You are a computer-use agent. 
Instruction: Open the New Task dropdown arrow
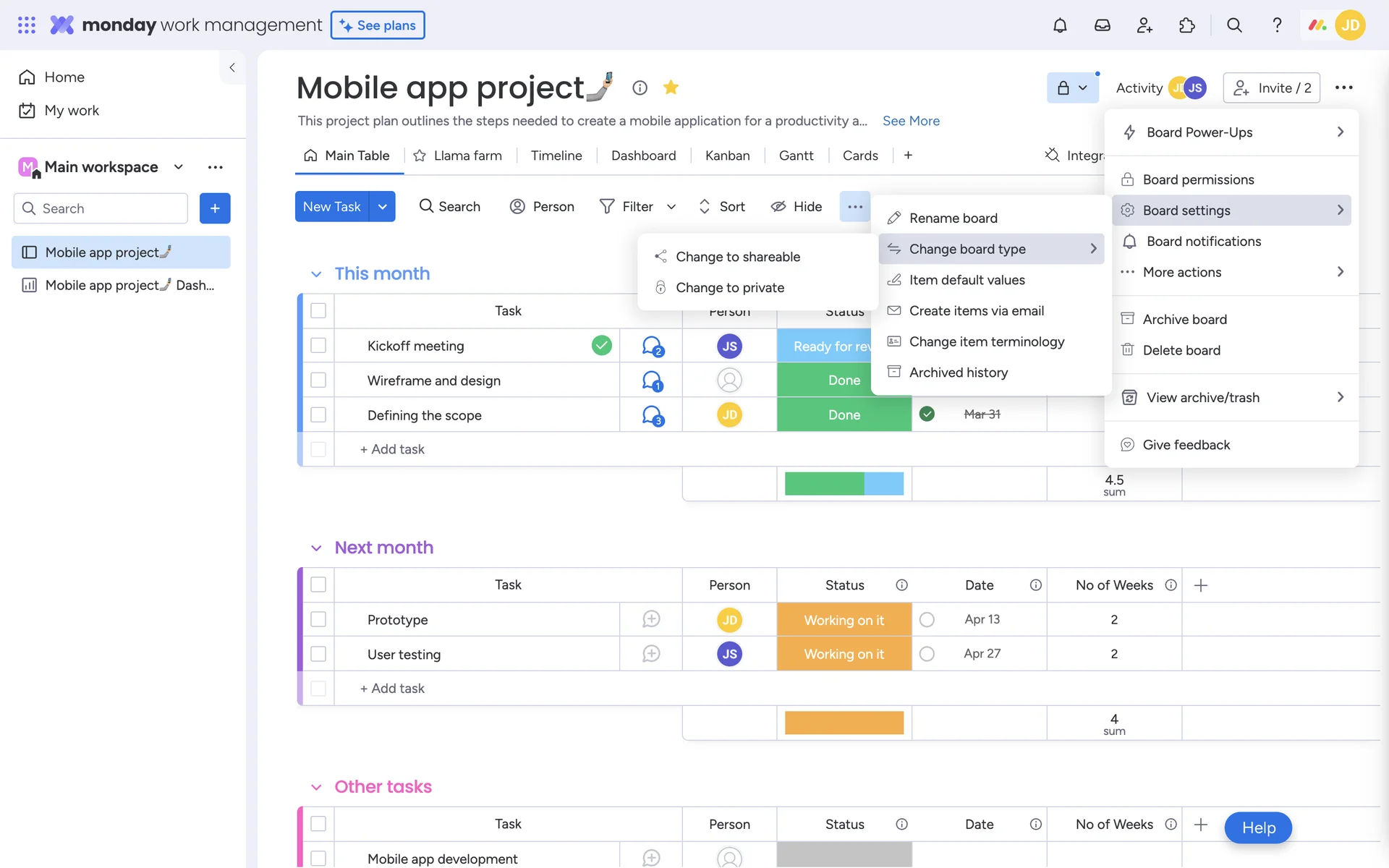(382, 207)
